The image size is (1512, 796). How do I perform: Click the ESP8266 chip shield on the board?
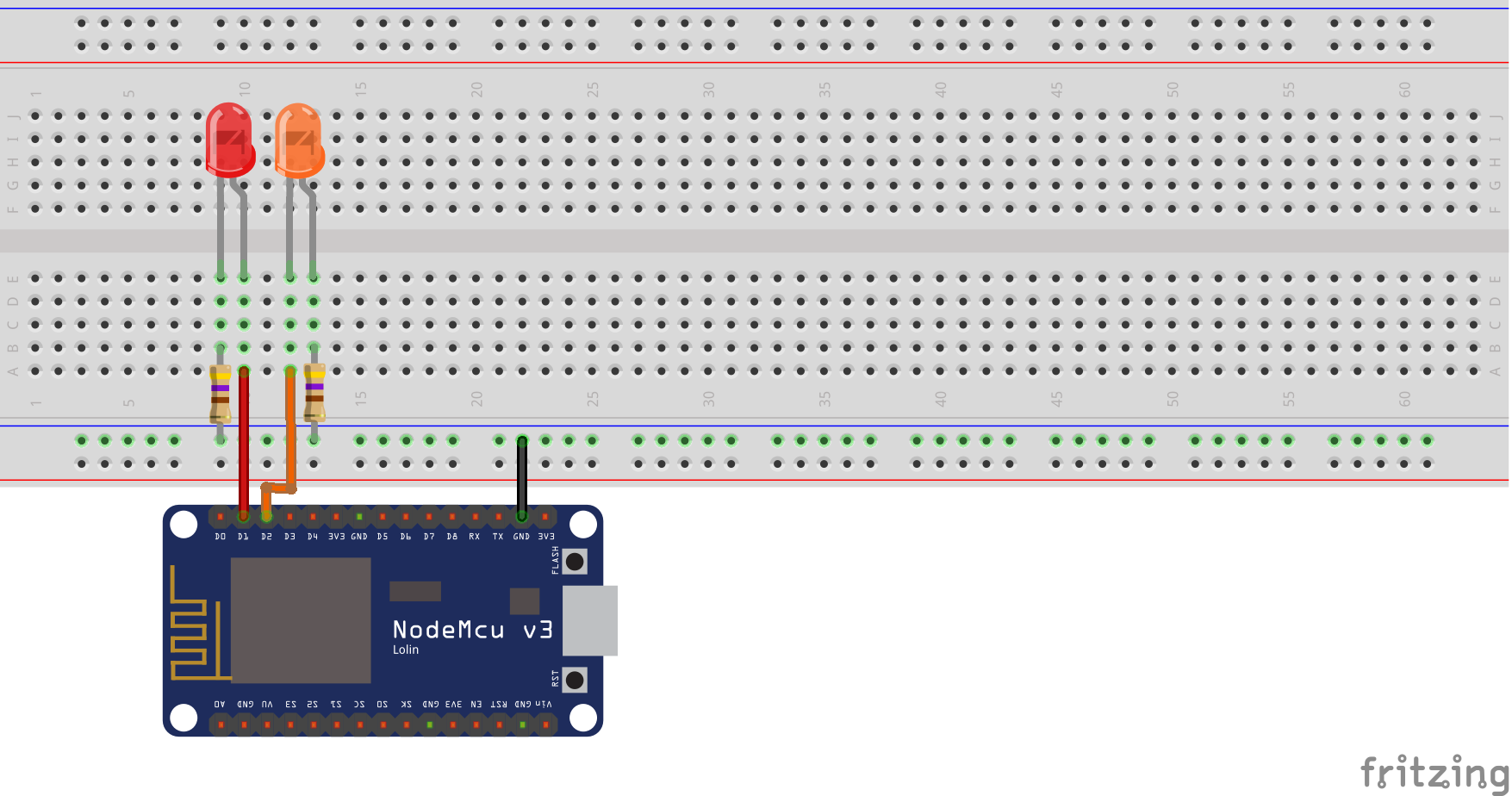coord(301,620)
